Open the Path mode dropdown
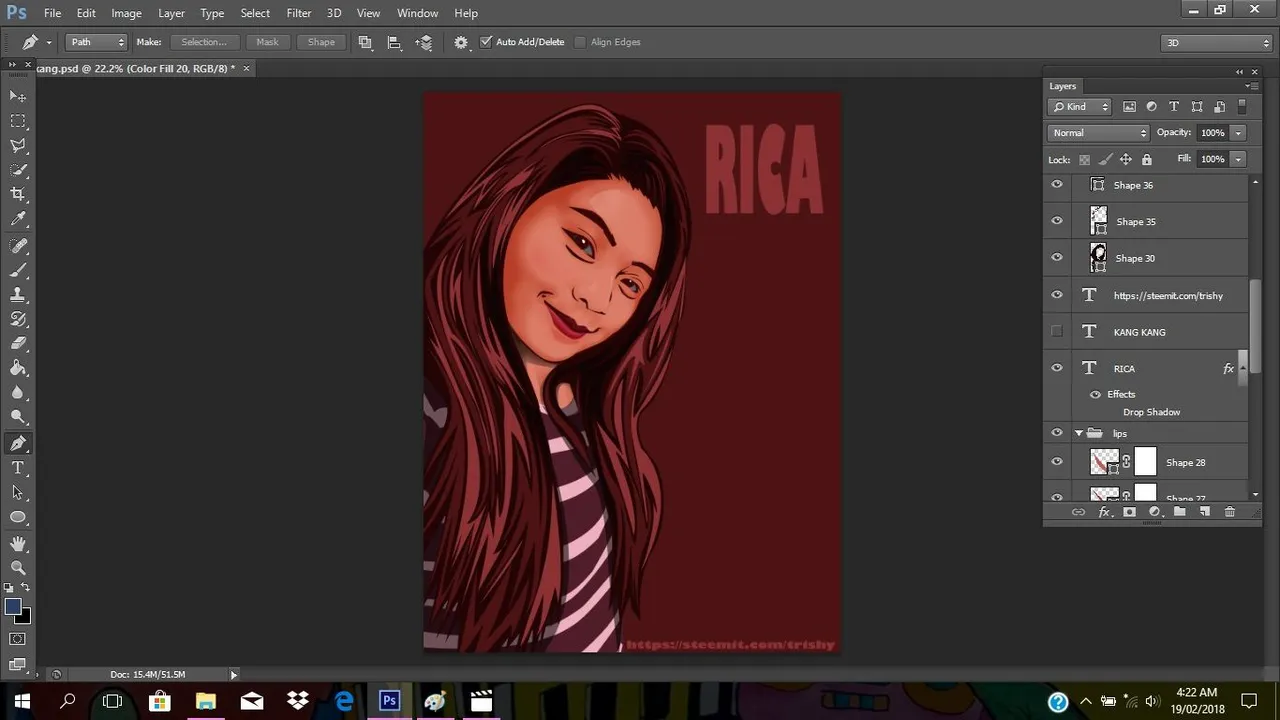 [x=96, y=42]
